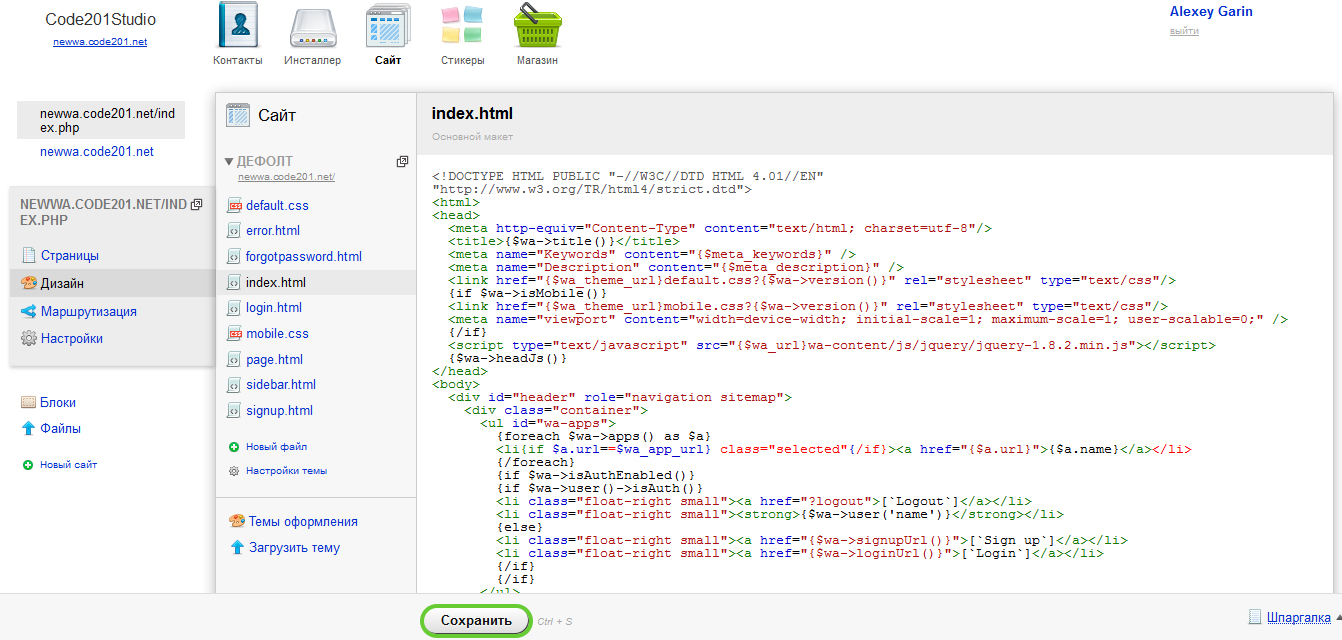Open the Шпаргалка cheat sheet link
This screenshot has height=640, width=1342.
coord(1298,617)
